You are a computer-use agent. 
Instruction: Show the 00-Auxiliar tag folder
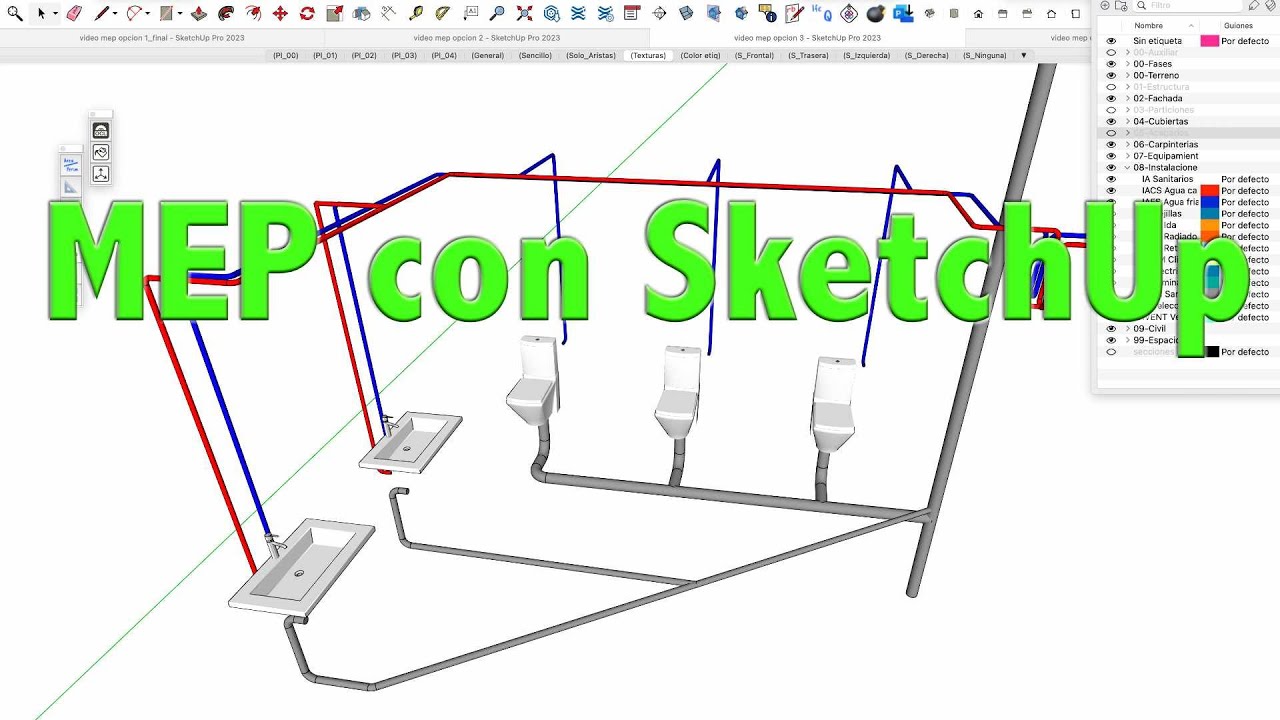coord(1111,52)
